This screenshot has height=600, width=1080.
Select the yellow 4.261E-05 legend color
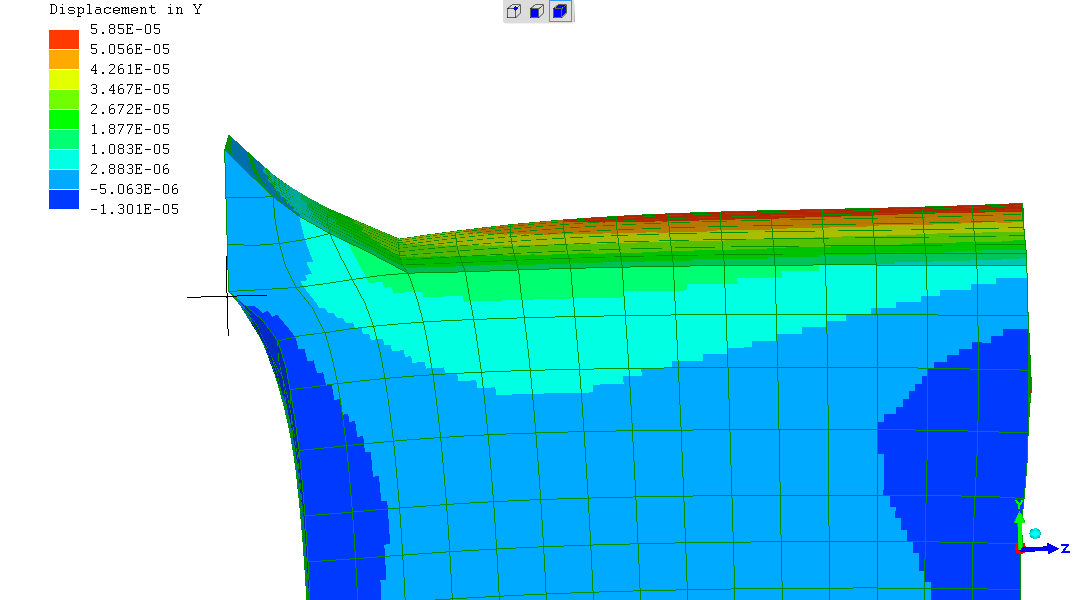point(64,79)
